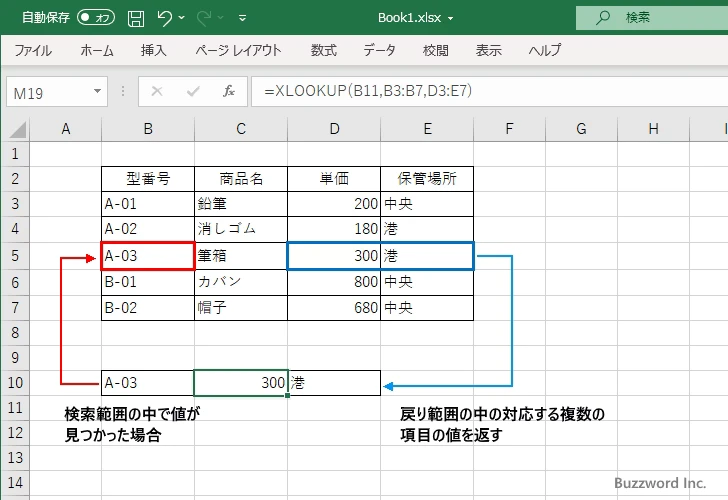The height and width of the screenshot is (500, 728).
Task: Select cell with value 180
Action: 334,229
